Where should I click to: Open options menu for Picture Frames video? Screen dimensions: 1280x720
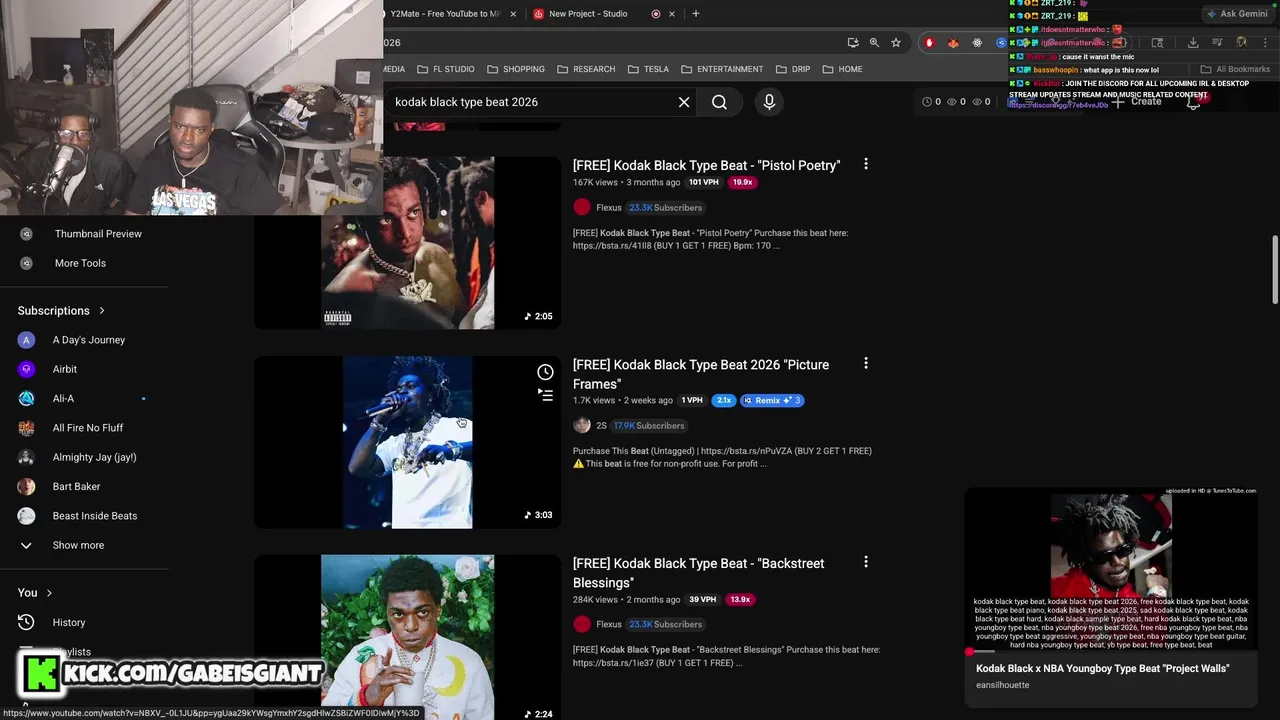tap(866, 364)
